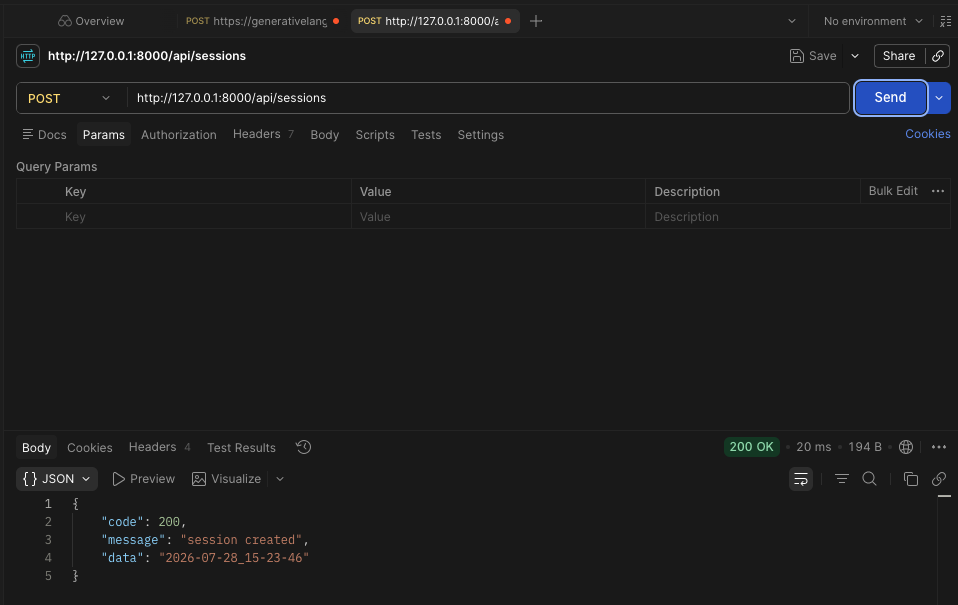Switch to the generativelang request tab

(263, 21)
